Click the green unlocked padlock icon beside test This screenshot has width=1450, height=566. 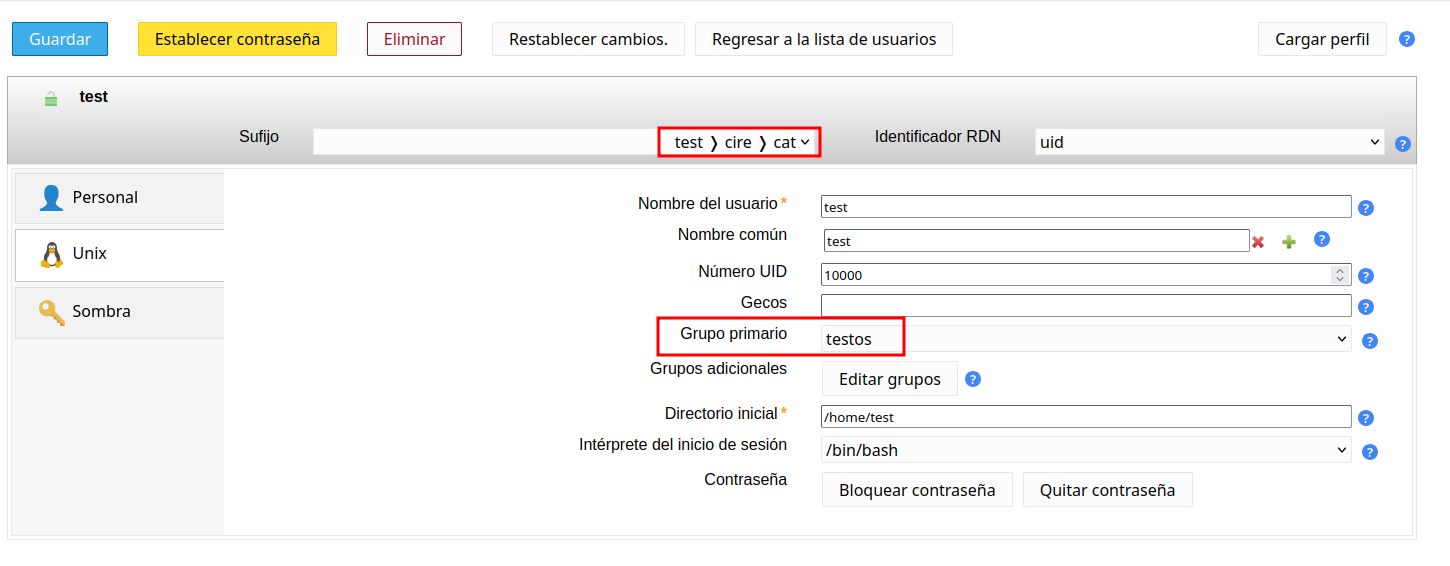pyautogui.click(x=51, y=99)
